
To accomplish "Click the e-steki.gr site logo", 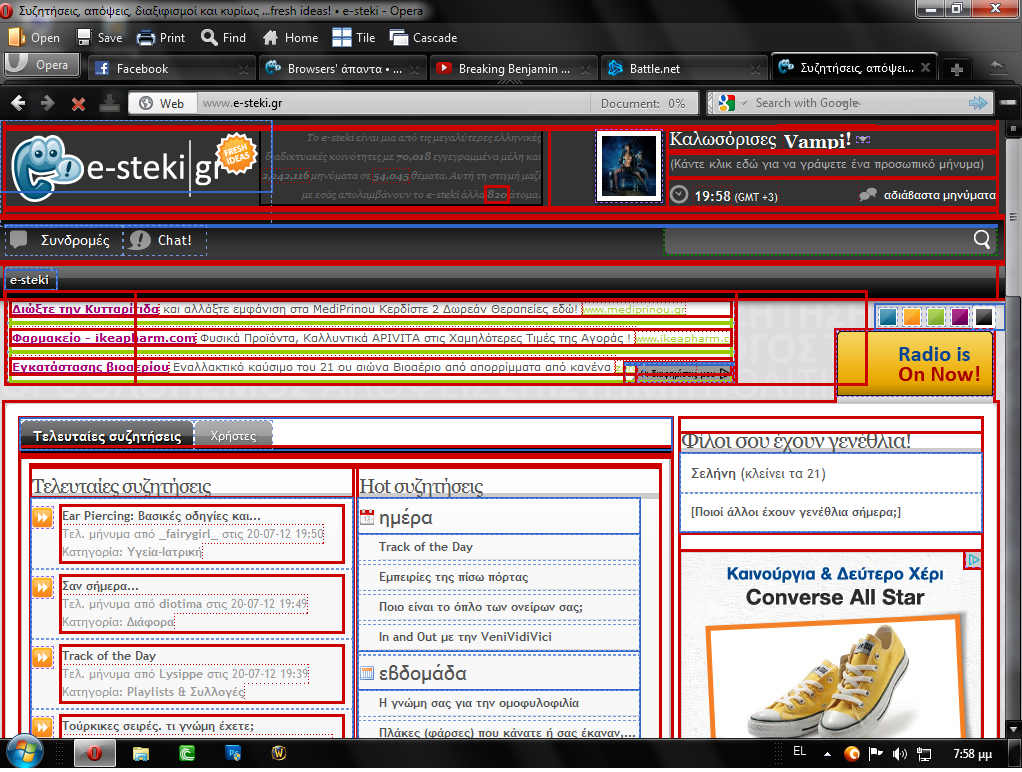I will (x=136, y=166).
